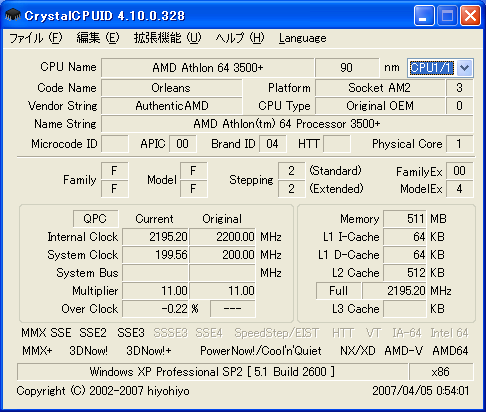
Task: Click the Code Name value Orleans
Action: pos(171,88)
